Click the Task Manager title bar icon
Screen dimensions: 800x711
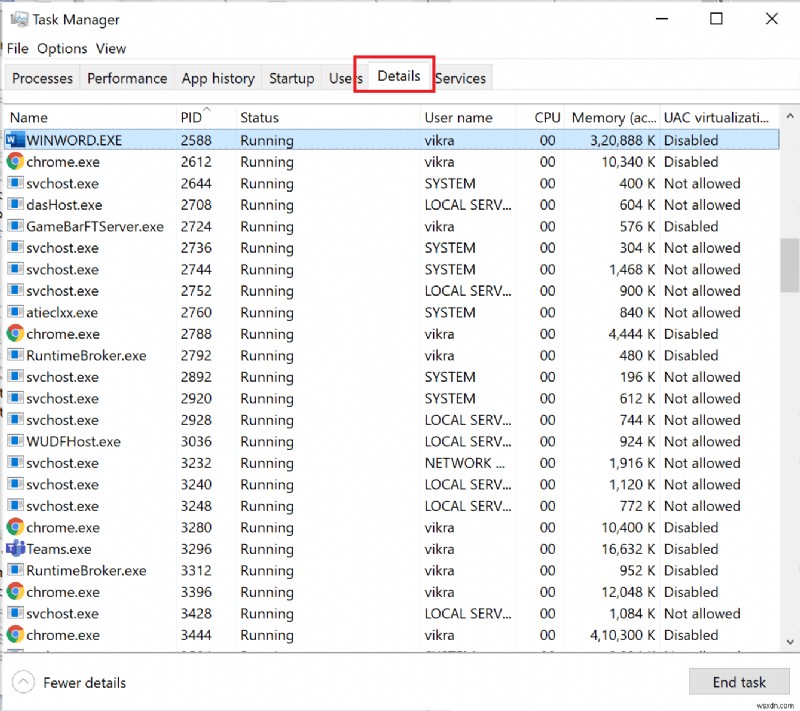19,19
